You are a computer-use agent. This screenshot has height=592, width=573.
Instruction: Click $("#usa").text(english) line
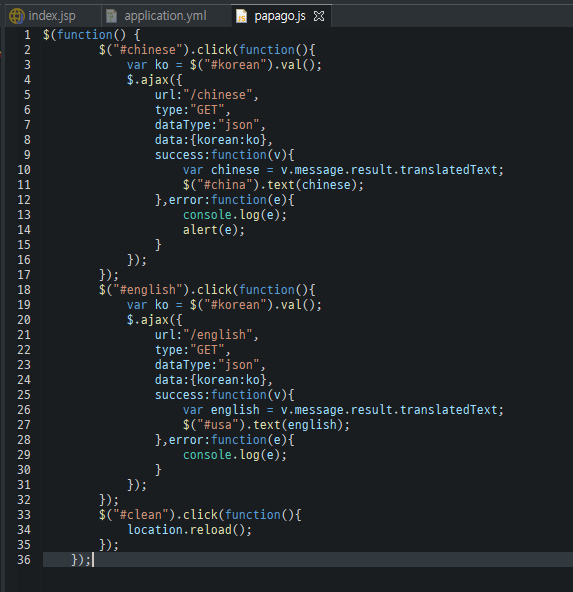pos(266,425)
